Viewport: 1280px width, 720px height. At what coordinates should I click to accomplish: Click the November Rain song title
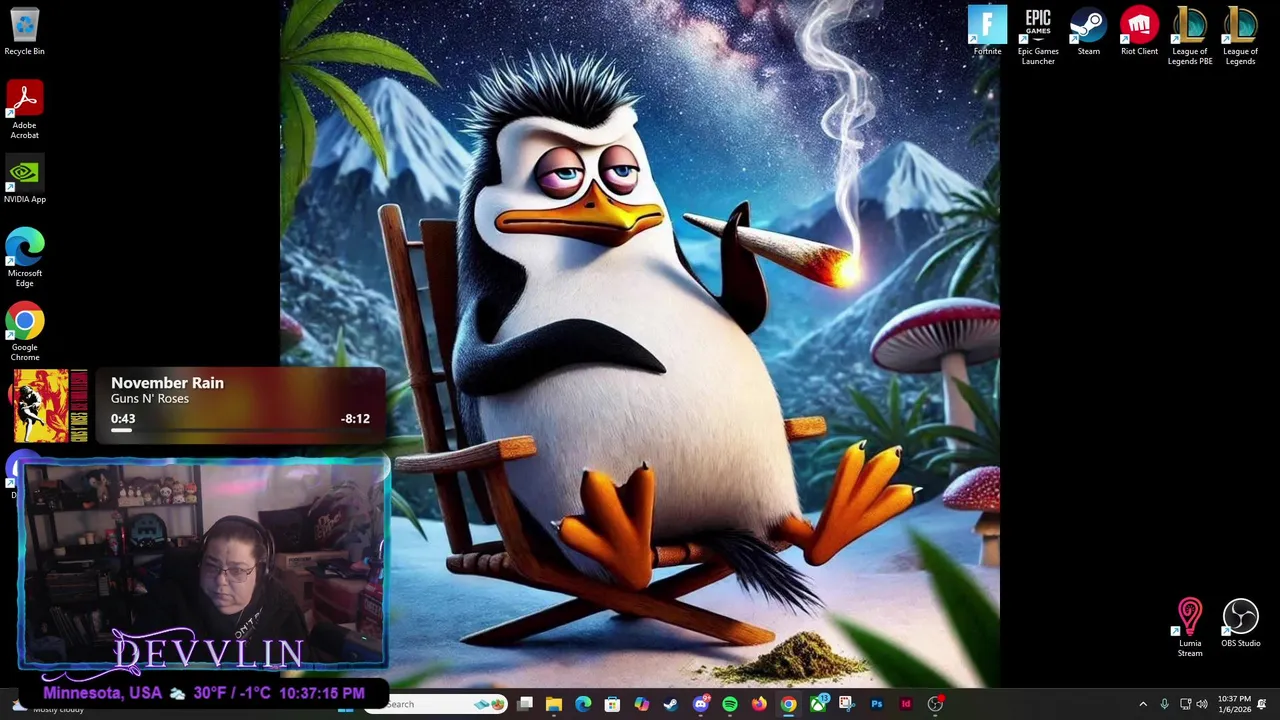(167, 383)
